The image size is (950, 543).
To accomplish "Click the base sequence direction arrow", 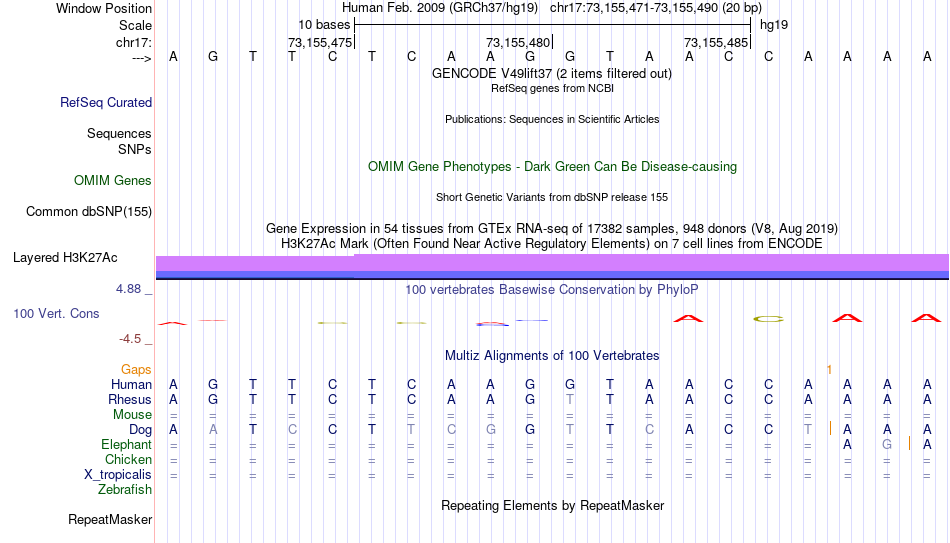I will pos(142,58).
